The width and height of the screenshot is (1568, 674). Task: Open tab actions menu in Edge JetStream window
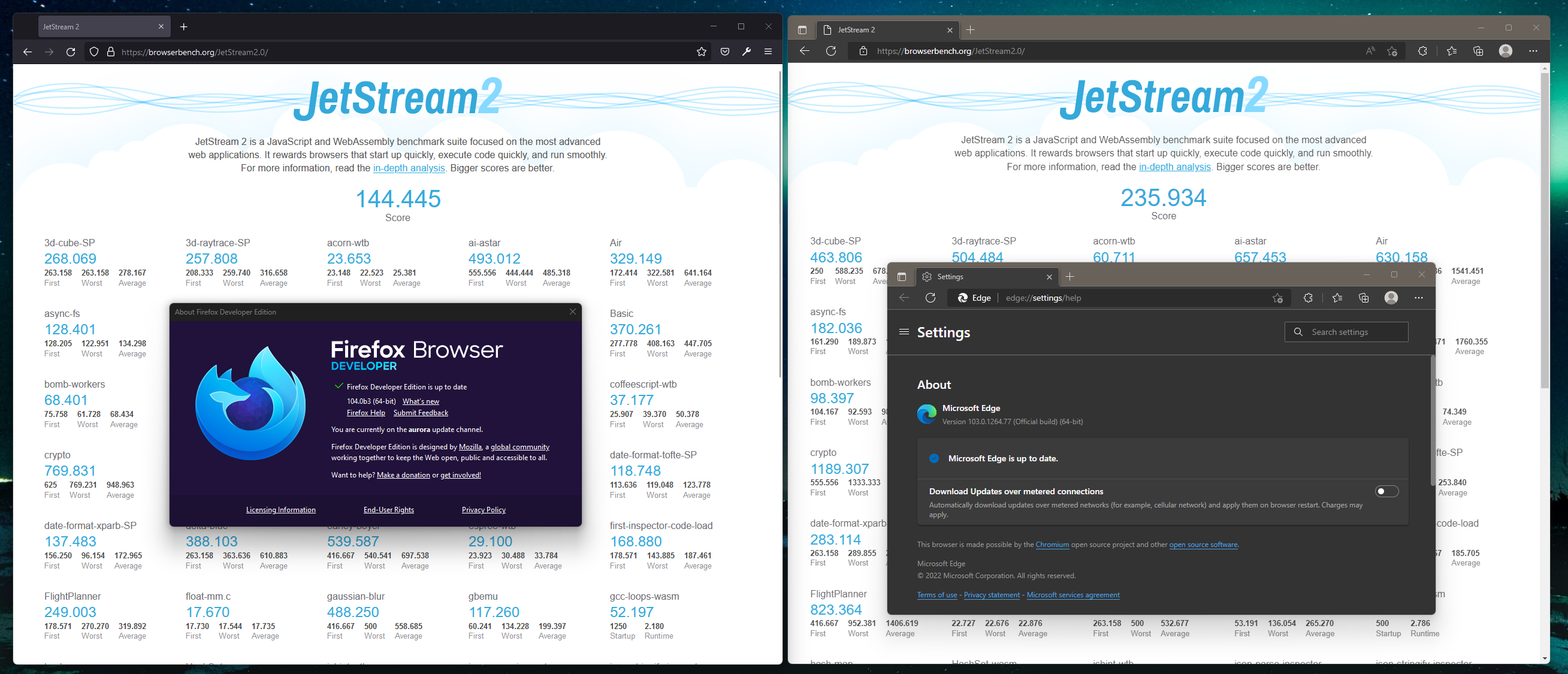coord(802,30)
